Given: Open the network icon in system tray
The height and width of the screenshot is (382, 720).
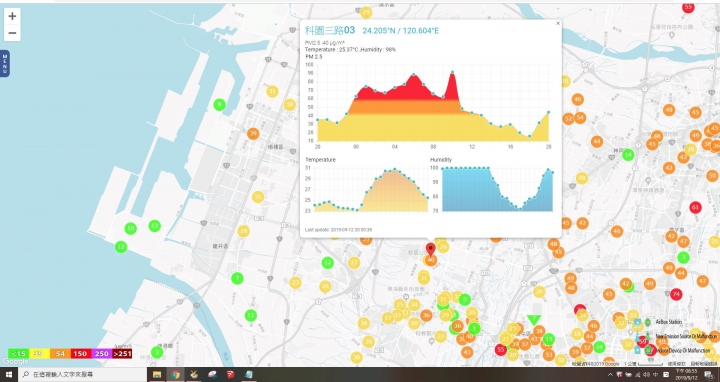Looking at the screenshot, I should [638, 375].
